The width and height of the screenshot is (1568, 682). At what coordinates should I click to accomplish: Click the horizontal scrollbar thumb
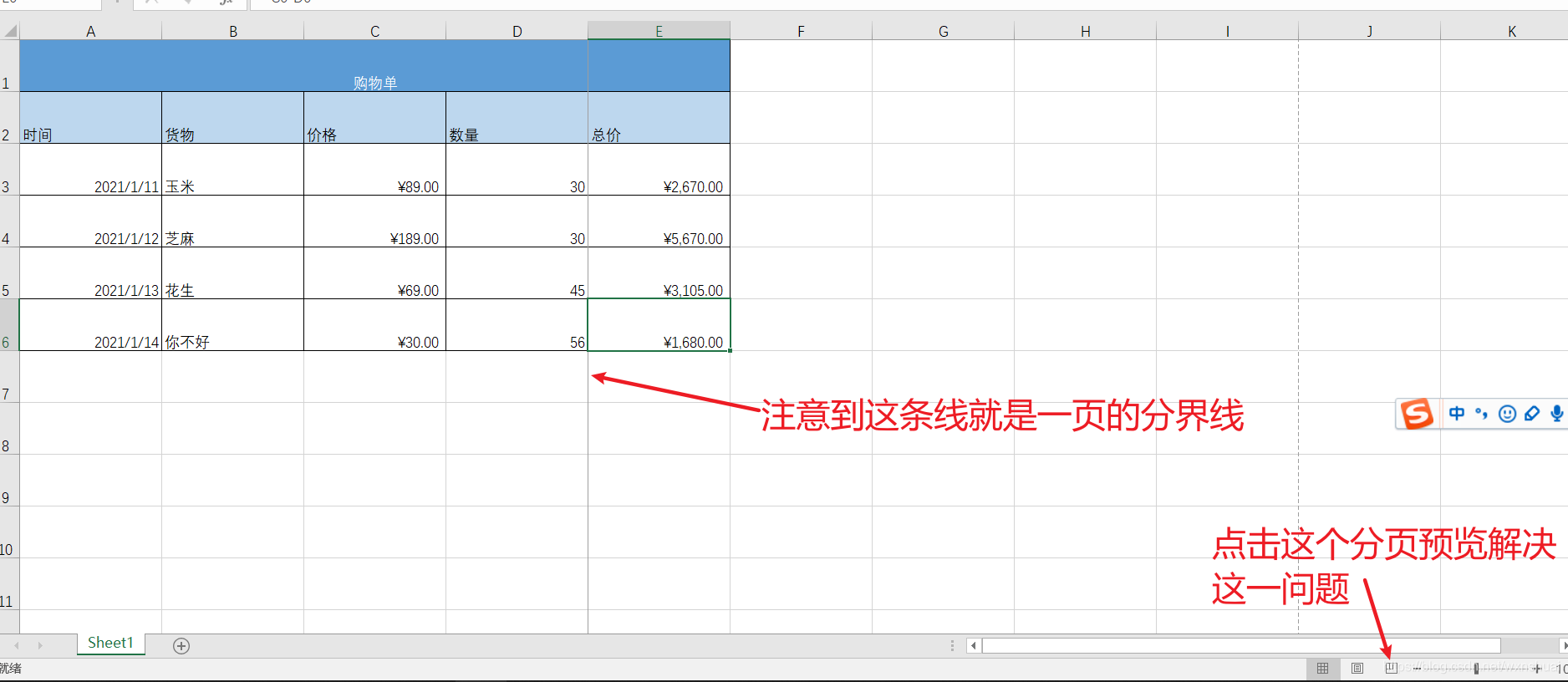pyautogui.click(x=1241, y=645)
